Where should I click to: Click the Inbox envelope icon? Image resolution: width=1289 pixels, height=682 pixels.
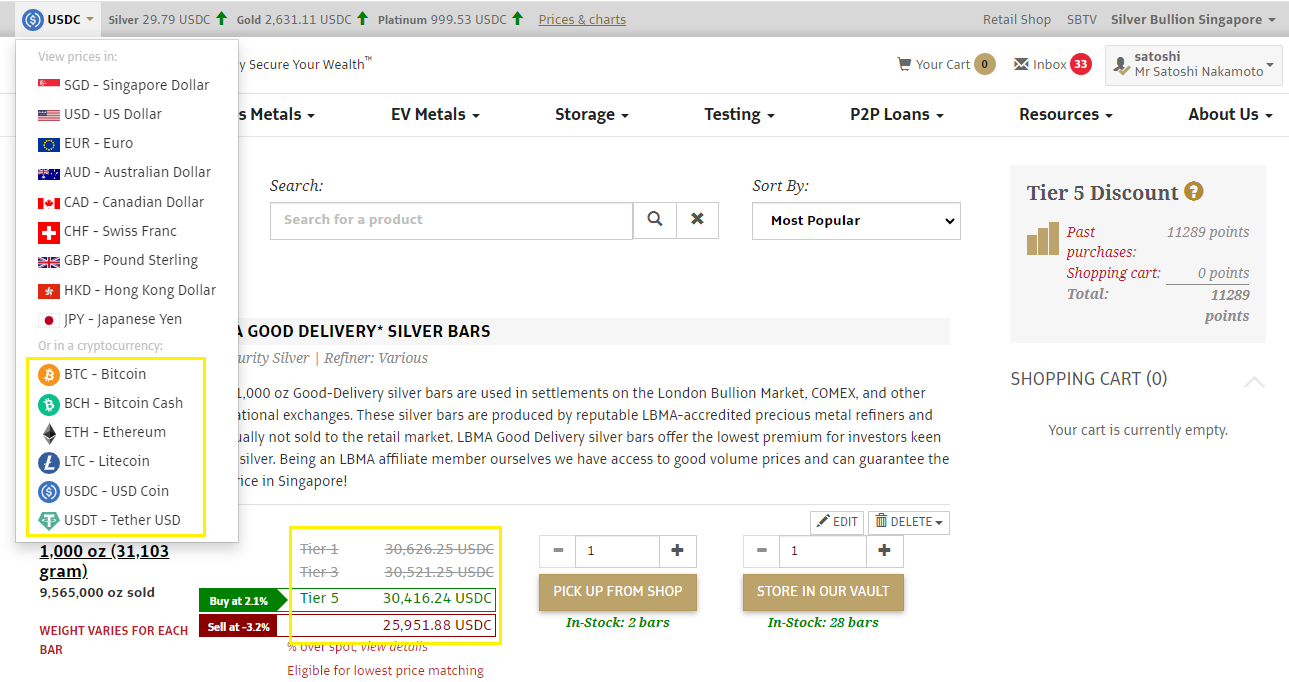[x=1021, y=64]
